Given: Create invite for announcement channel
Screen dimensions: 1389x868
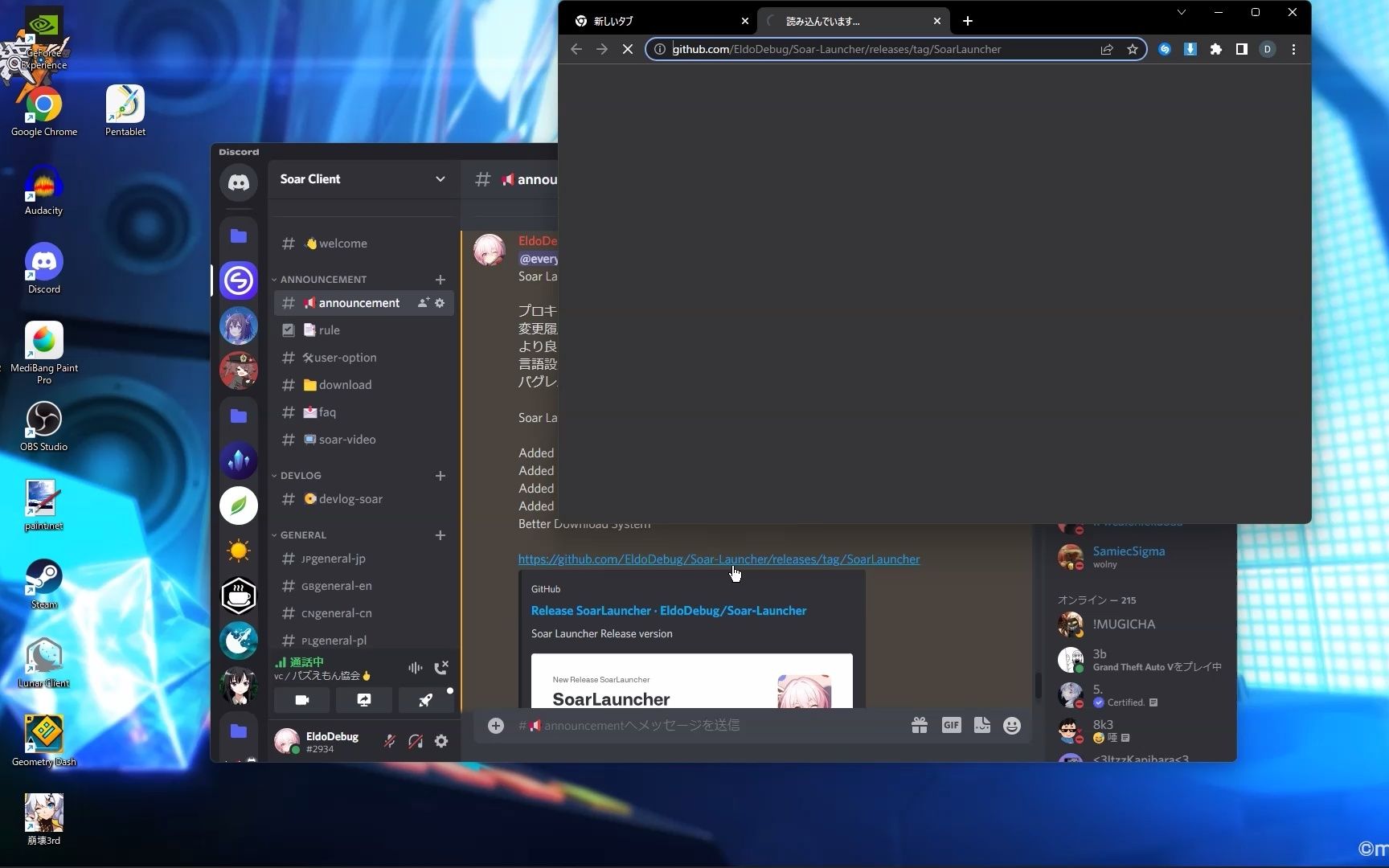Looking at the screenshot, I should coord(423,303).
